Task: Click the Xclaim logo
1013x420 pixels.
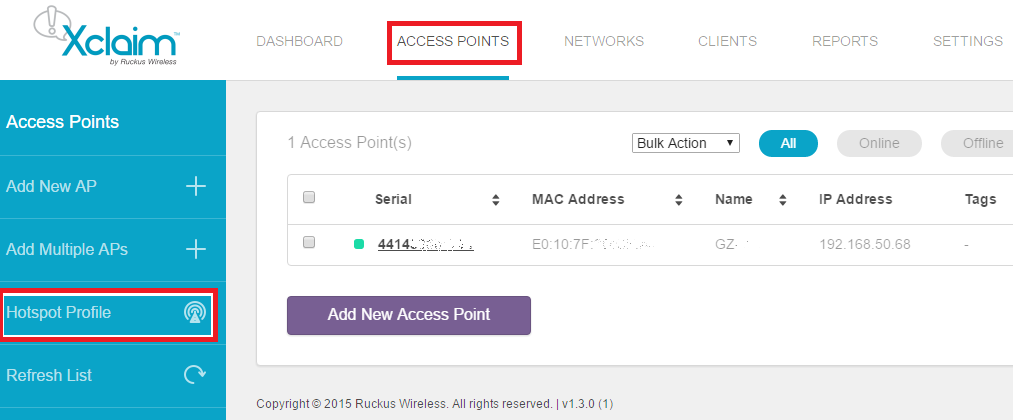Action: coord(107,36)
